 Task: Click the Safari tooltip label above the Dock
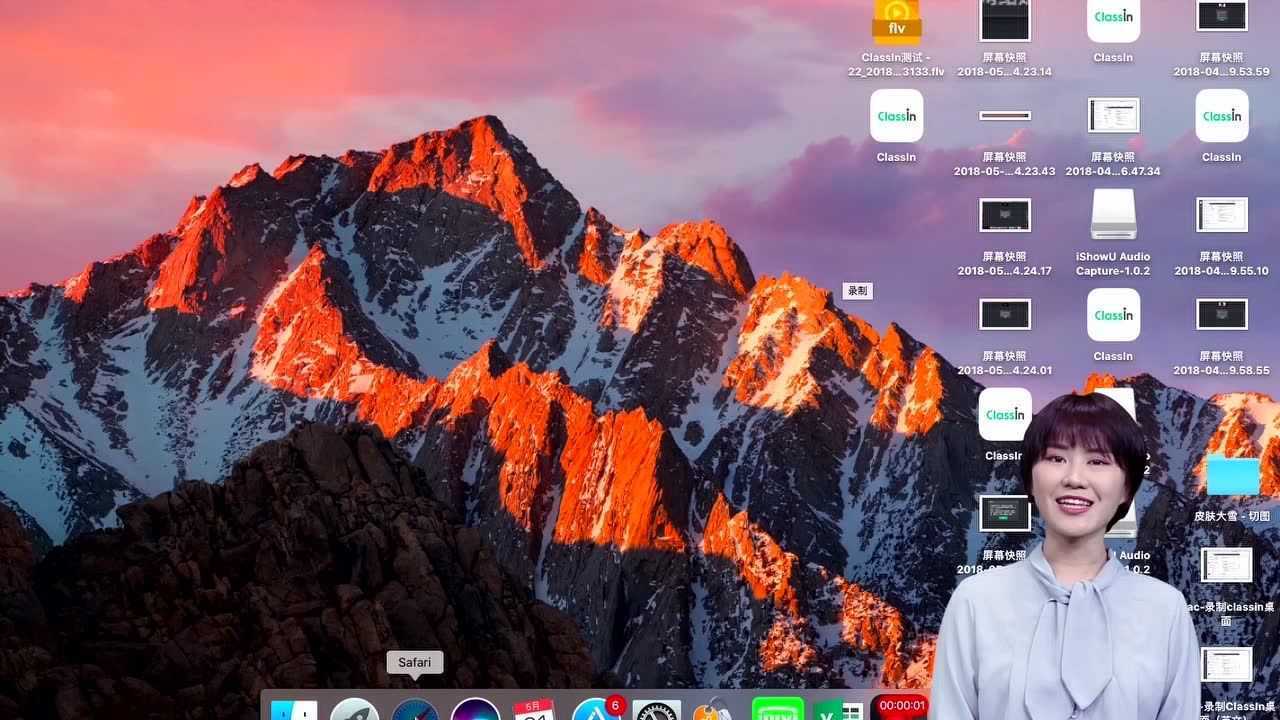[x=415, y=662]
